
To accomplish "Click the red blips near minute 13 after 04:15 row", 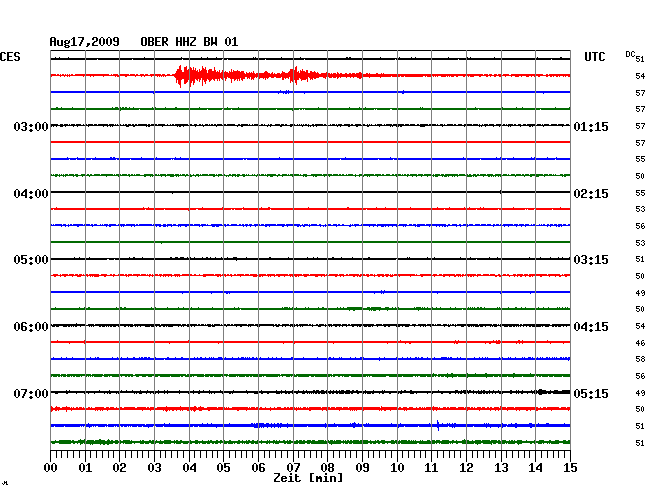I will 495,342.
